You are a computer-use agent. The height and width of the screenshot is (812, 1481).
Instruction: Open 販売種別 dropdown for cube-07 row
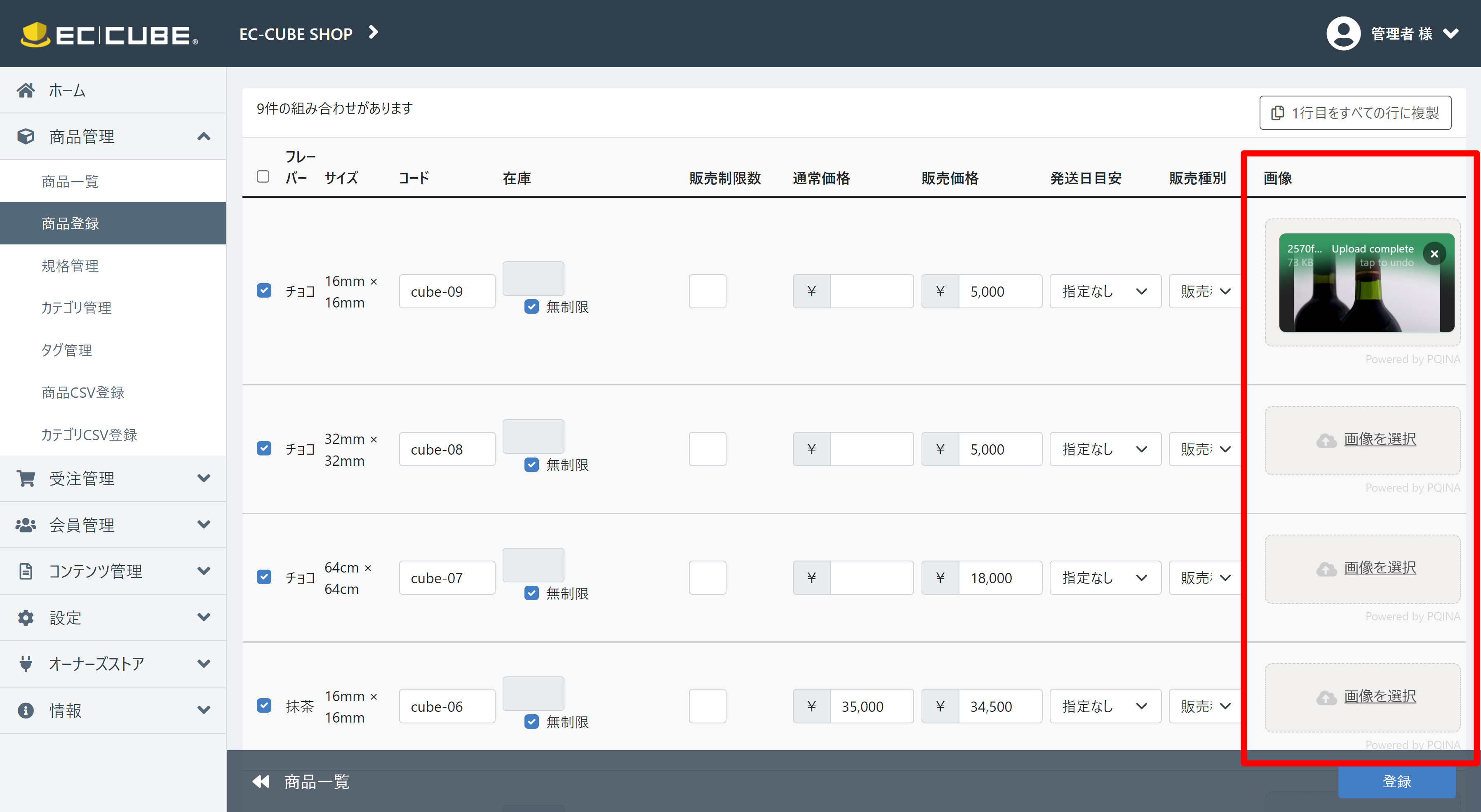coord(1205,577)
